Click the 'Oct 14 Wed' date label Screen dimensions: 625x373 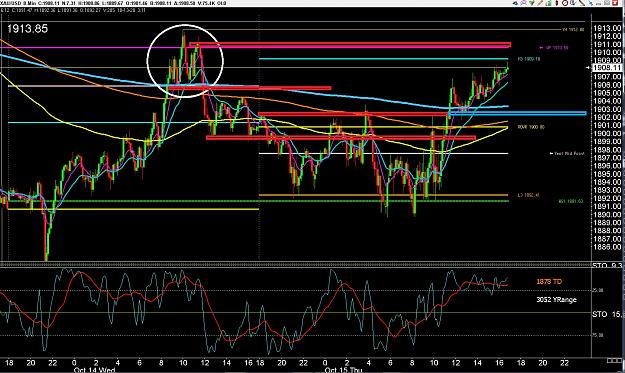(x=94, y=370)
